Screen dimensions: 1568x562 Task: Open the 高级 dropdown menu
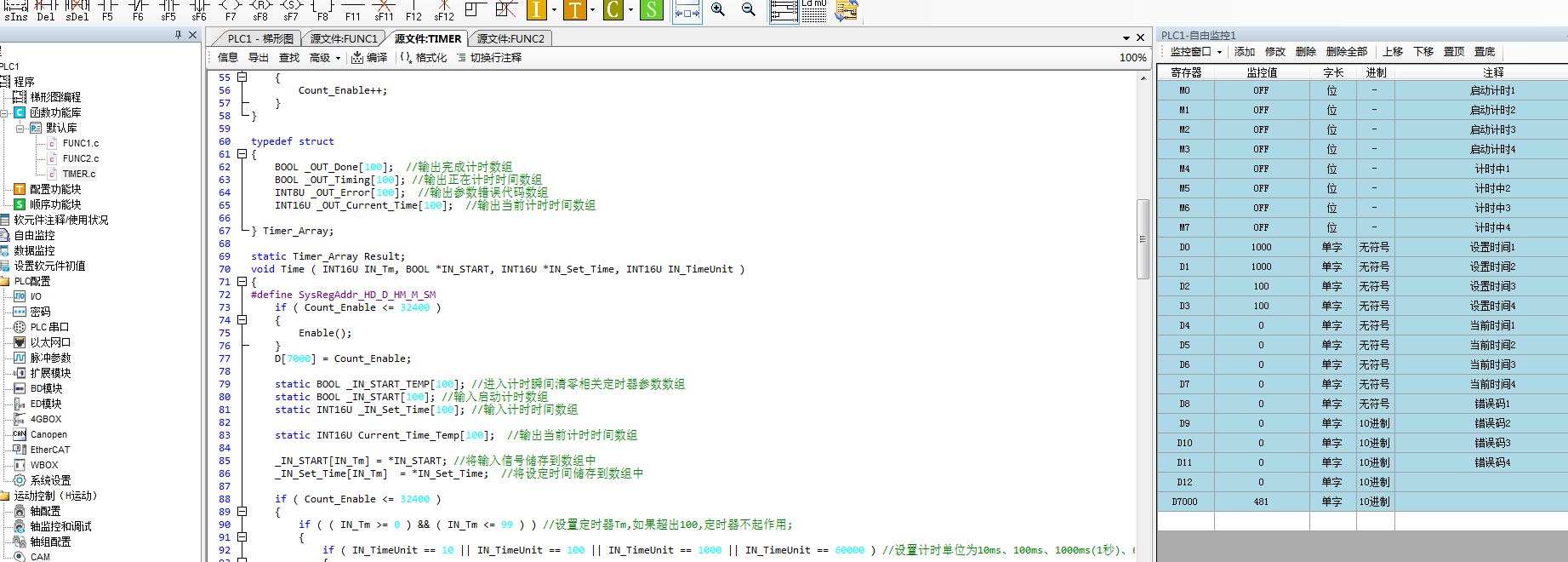pyautogui.click(x=325, y=58)
